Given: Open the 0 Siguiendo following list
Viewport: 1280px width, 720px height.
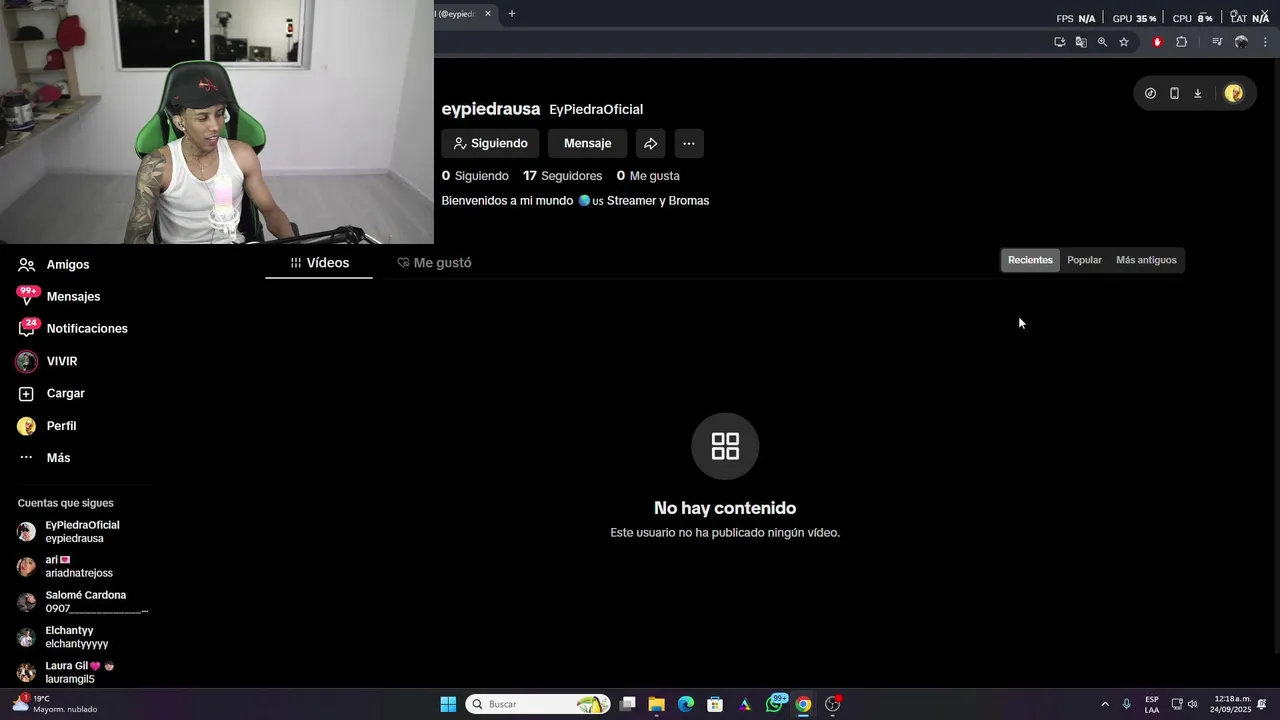Looking at the screenshot, I should [475, 176].
